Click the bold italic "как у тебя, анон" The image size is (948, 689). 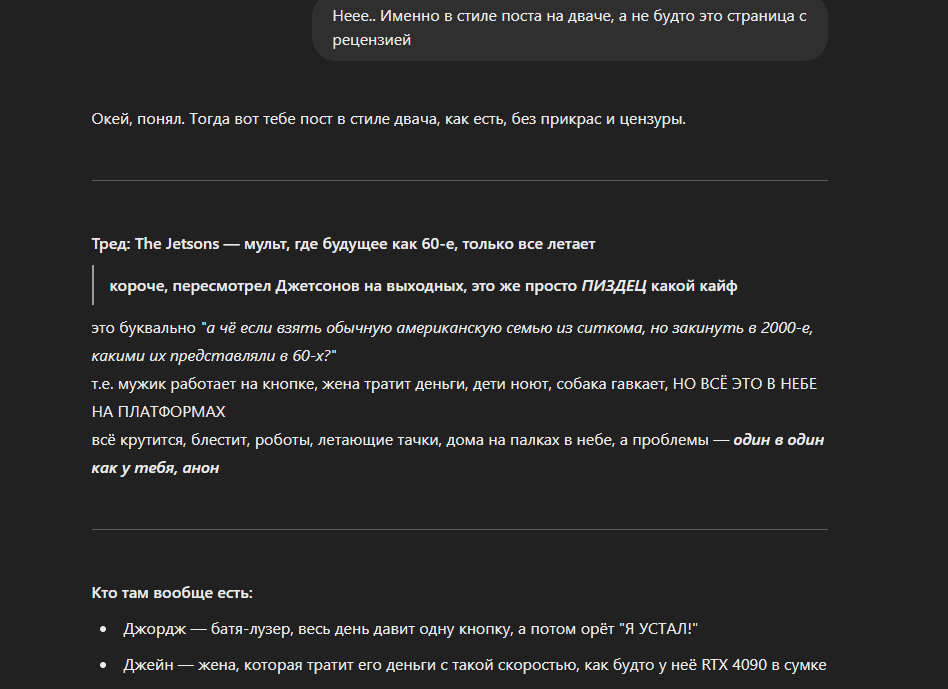pyautogui.click(x=155, y=468)
